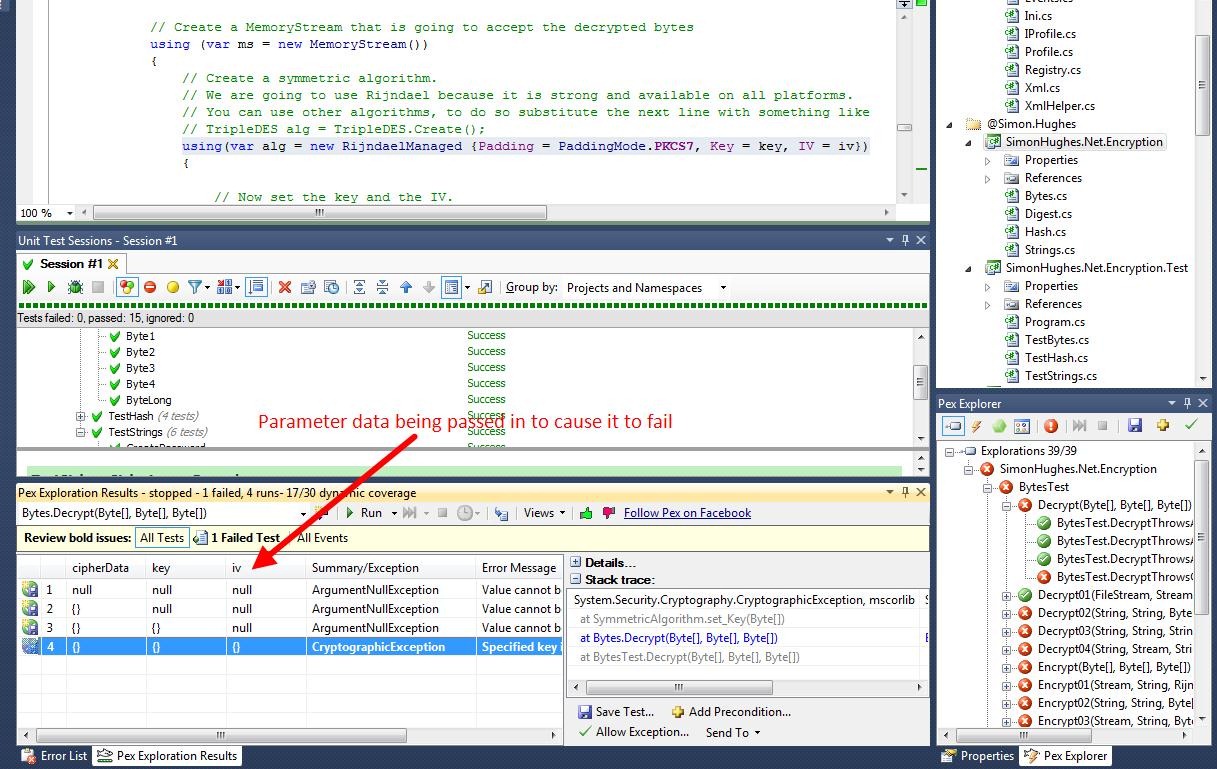The height and width of the screenshot is (769, 1217).
Task: Select Pex result row 1 ArgumentNullException
Action: point(290,590)
